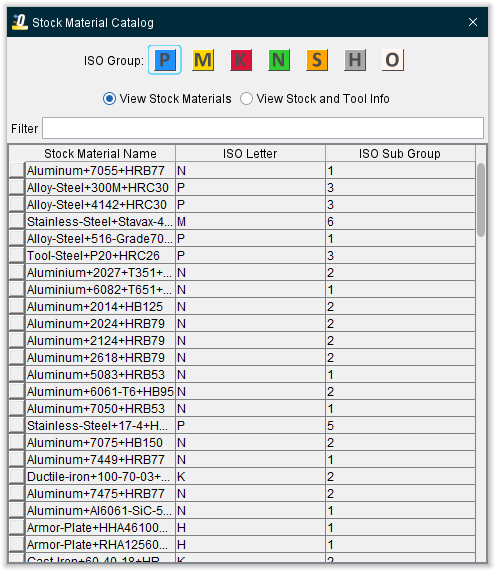495x571 pixels.
Task: Sort by the Stock Material Name column header
Action: click(100, 153)
